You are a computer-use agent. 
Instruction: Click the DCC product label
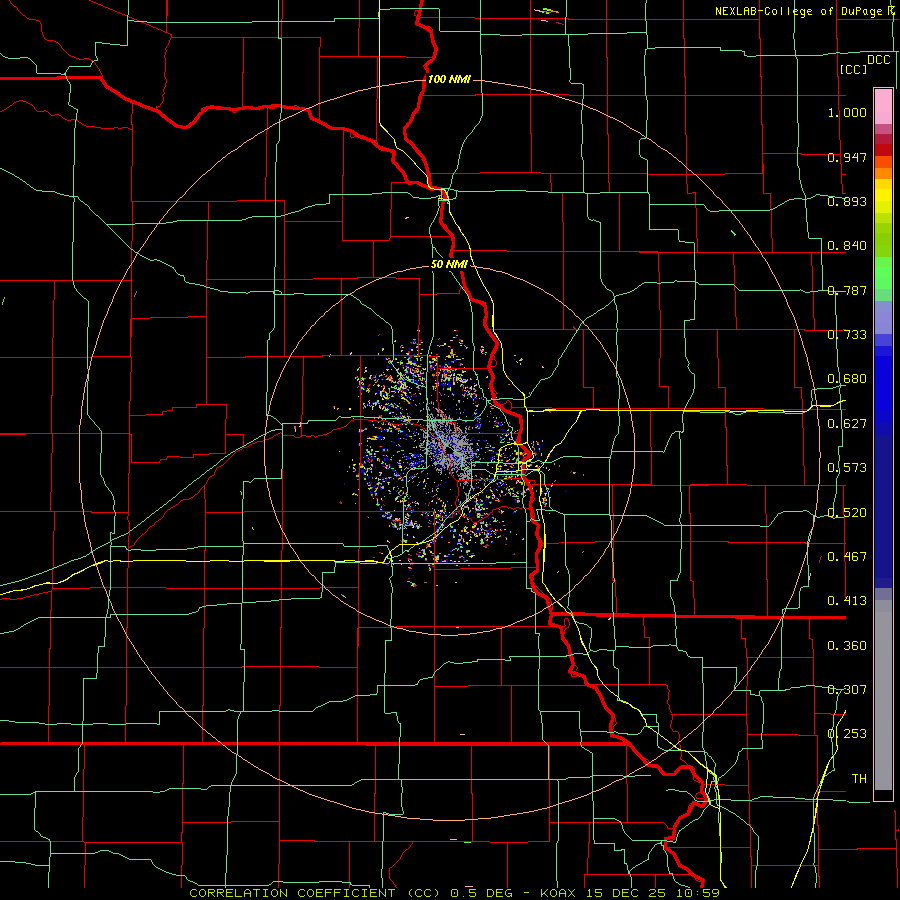click(879, 60)
